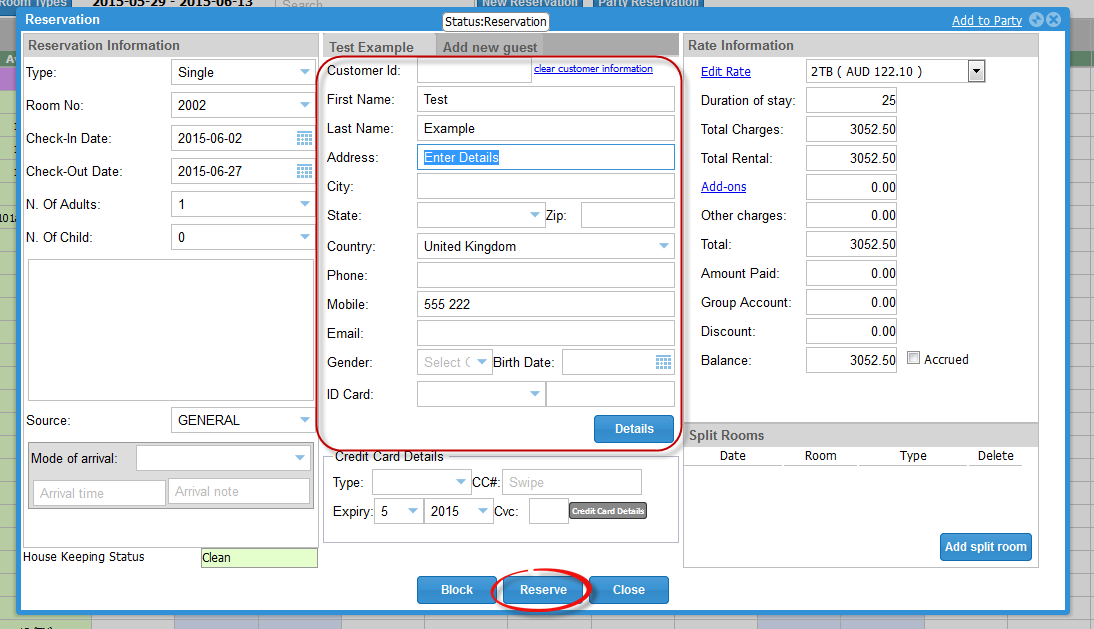Expand the Country dropdown showing United Kingdom

664,246
